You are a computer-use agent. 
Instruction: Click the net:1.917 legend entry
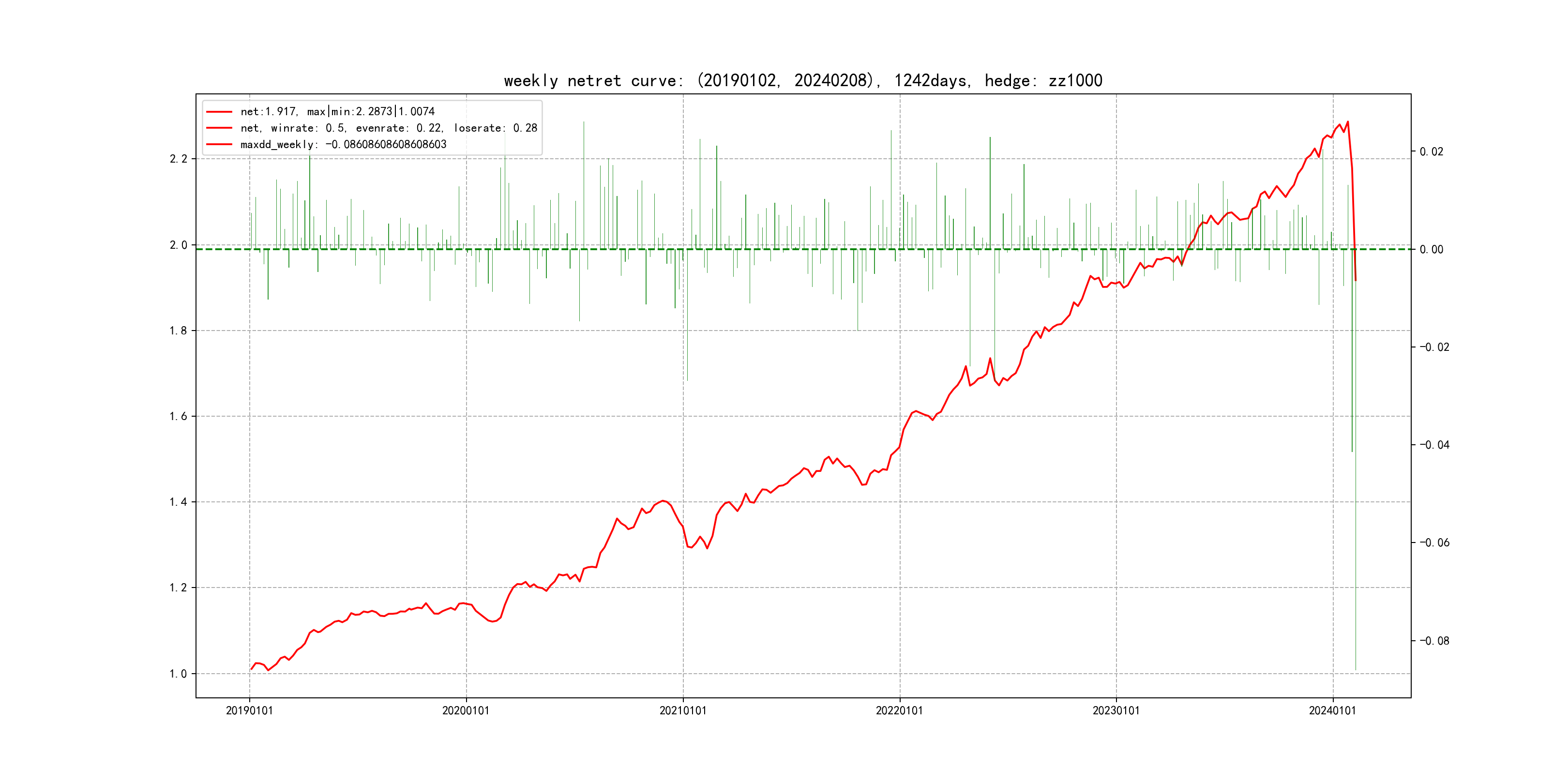coord(337,111)
